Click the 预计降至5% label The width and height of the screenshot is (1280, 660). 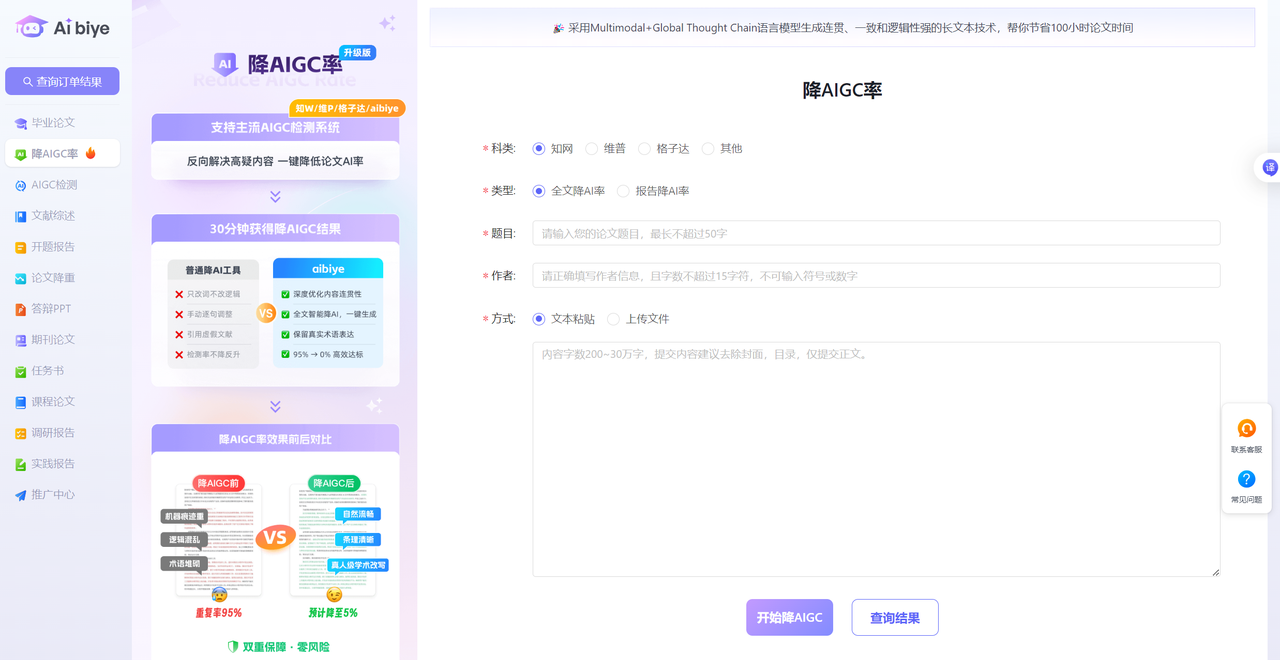(x=334, y=613)
